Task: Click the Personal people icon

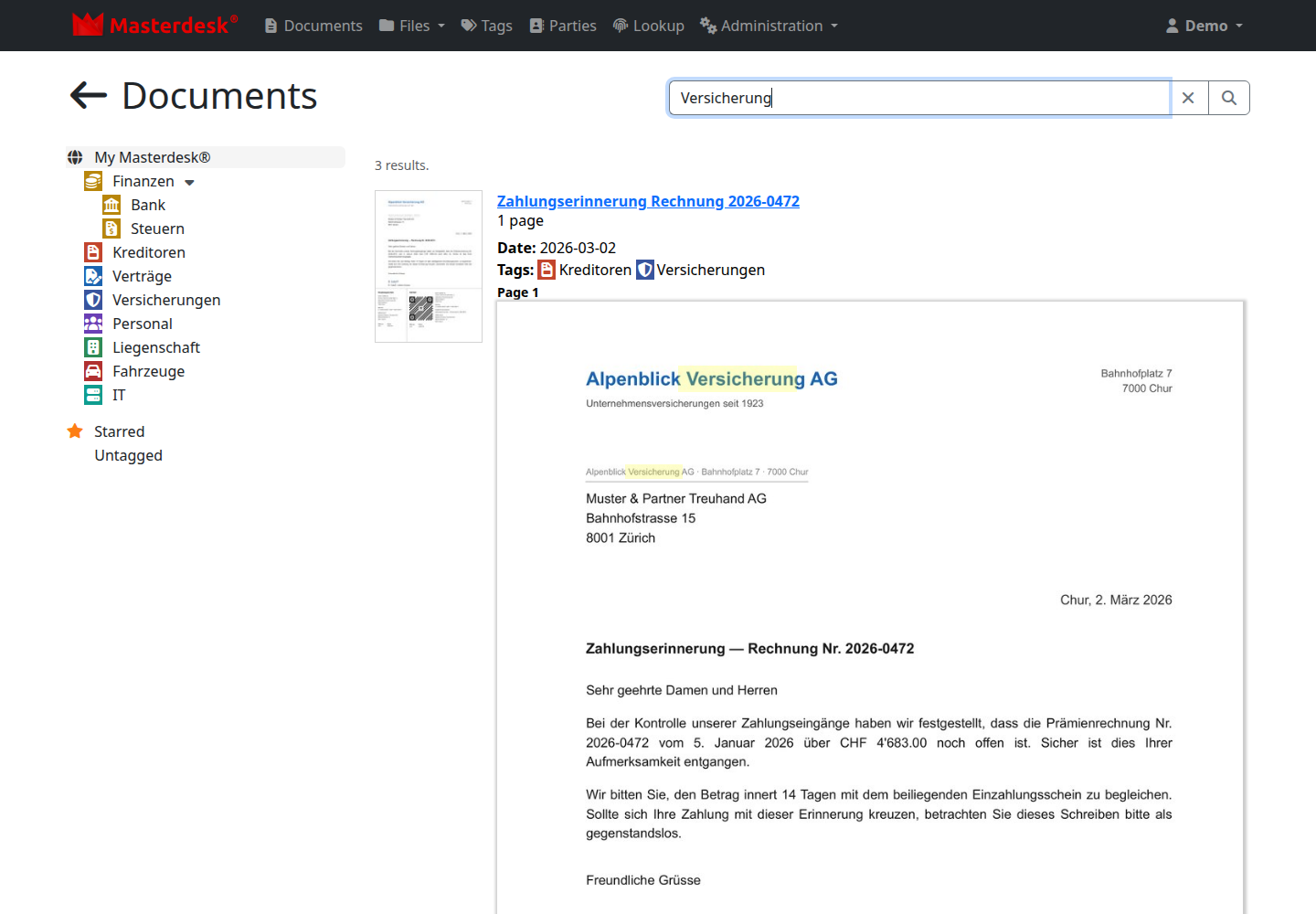Action: [x=93, y=324]
